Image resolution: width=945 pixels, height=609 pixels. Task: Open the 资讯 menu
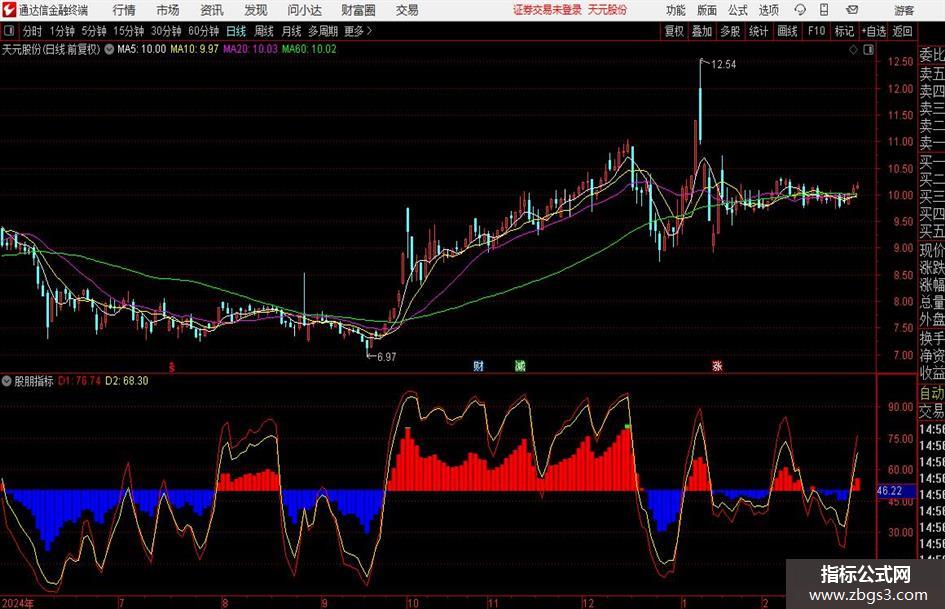coord(212,10)
